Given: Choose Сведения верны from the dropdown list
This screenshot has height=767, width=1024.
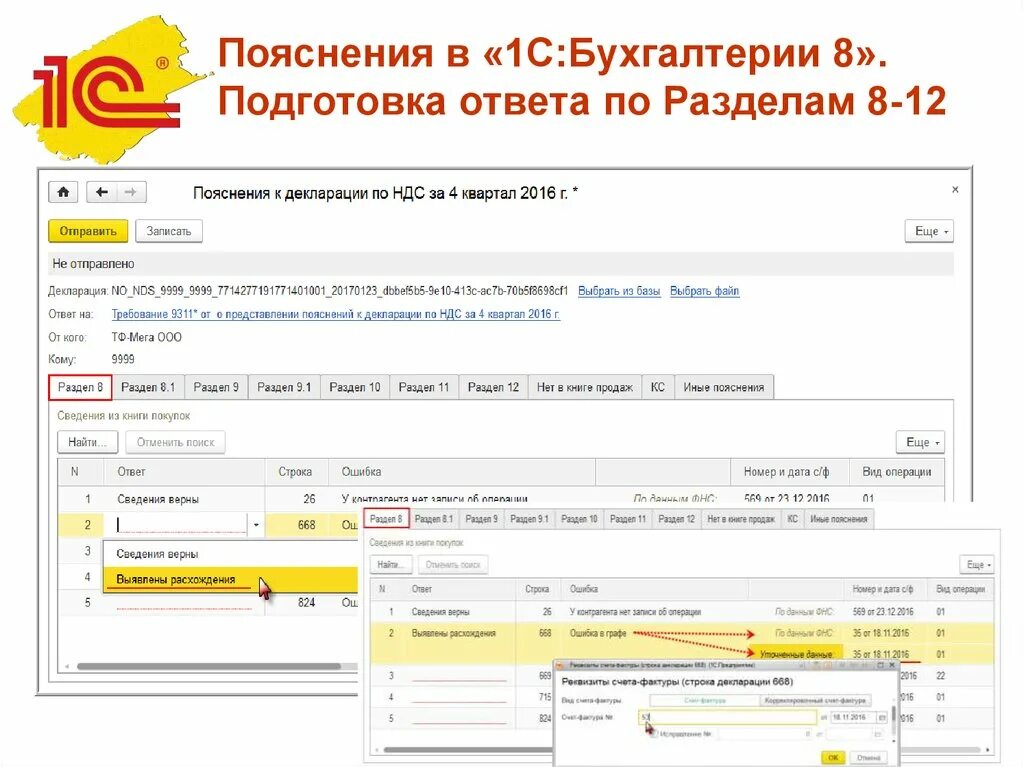Looking at the screenshot, I should [x=230, y=554].
